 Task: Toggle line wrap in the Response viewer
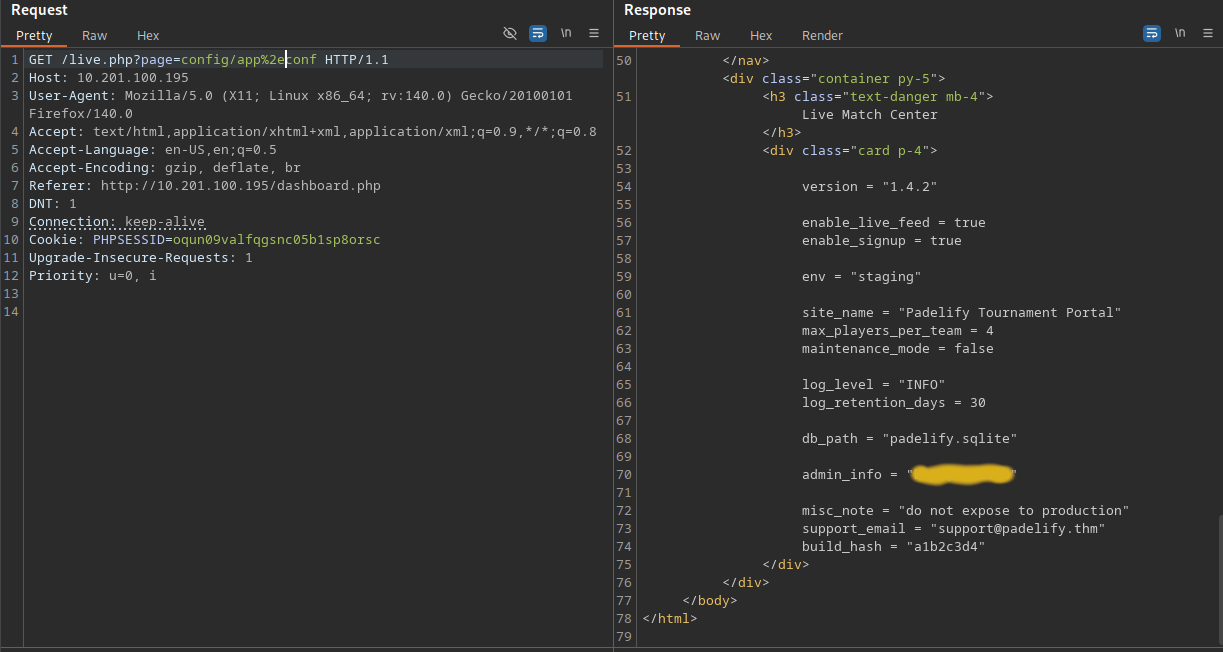pyautogui.click(x=1152, y=33)
